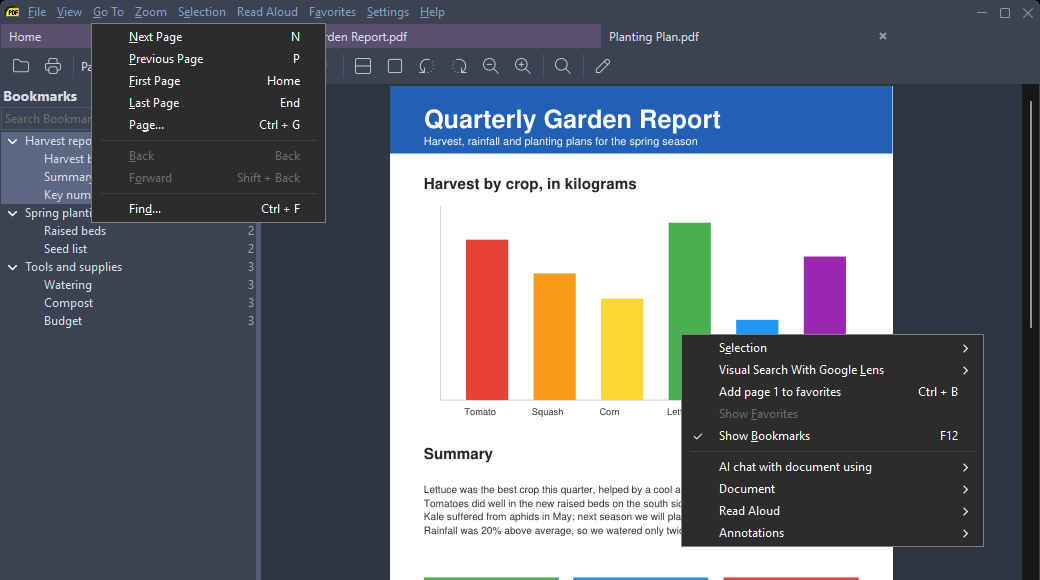Open the Settings menu
This screenshot has height=580, width=1040.
click(387, 12)
